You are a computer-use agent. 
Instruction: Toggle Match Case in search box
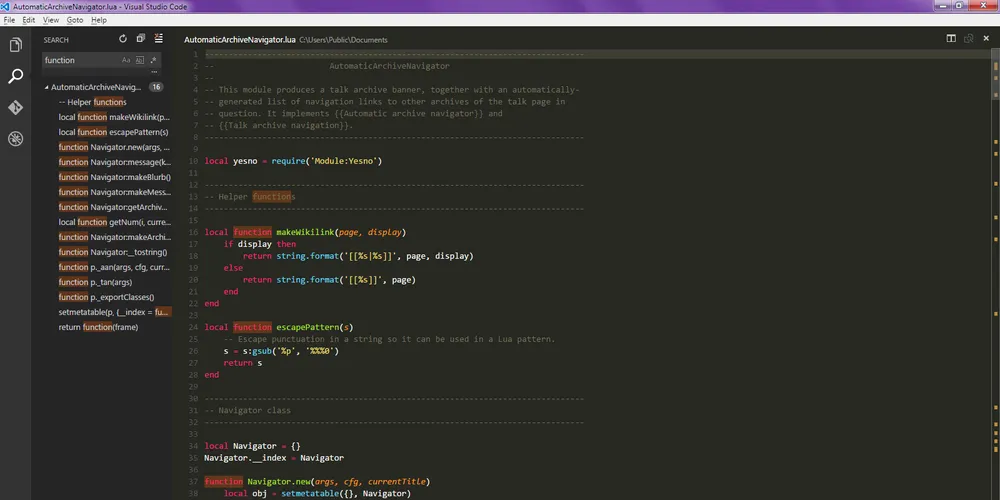pos(126,60)
